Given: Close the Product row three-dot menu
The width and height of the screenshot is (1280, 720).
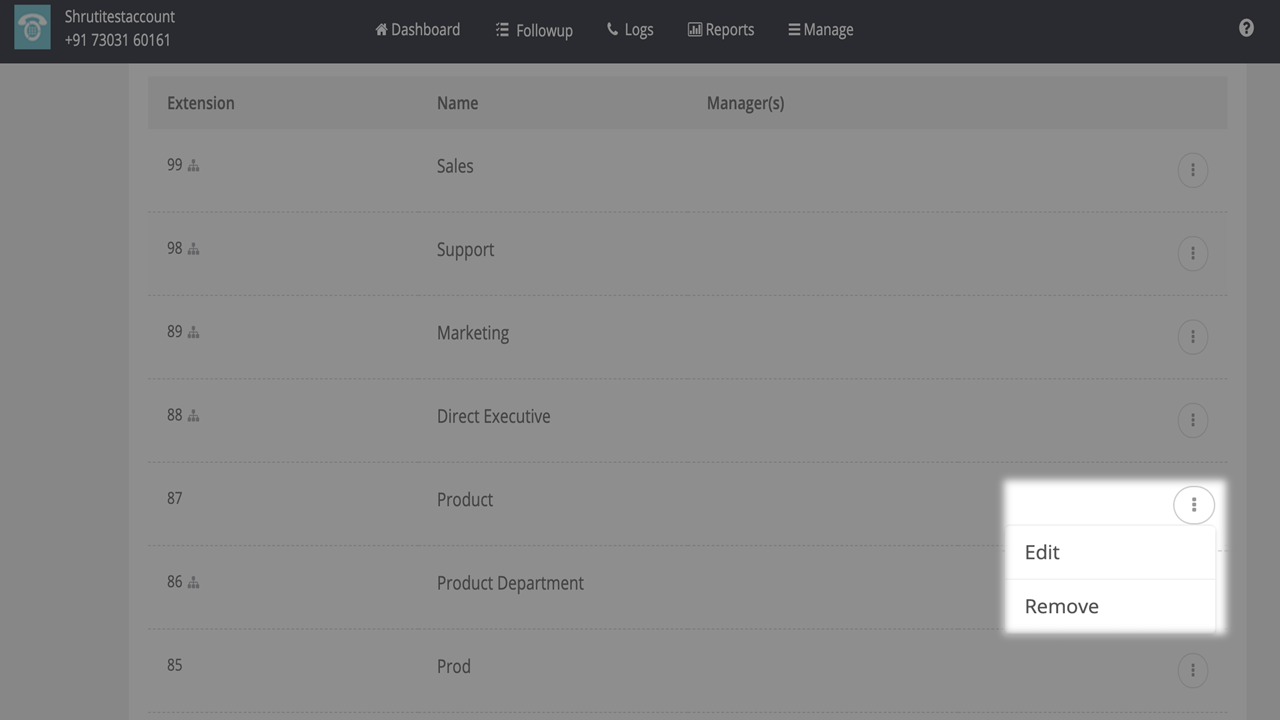Looking at the screenshot, I should (1193, 505).
